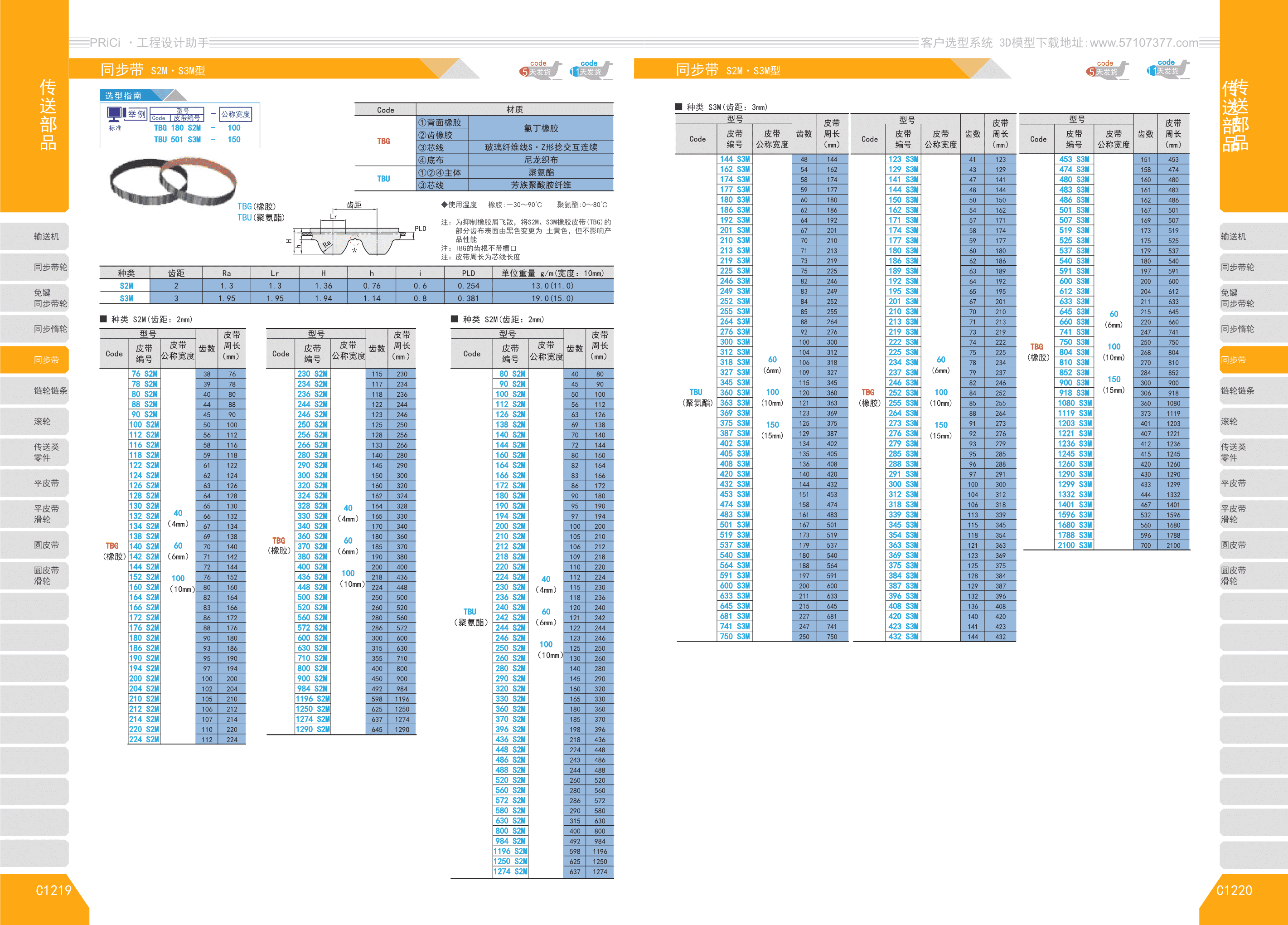Open the 同步带轮 tab on the left edge
Screen dimensions: 1288x925
[34, 267]
